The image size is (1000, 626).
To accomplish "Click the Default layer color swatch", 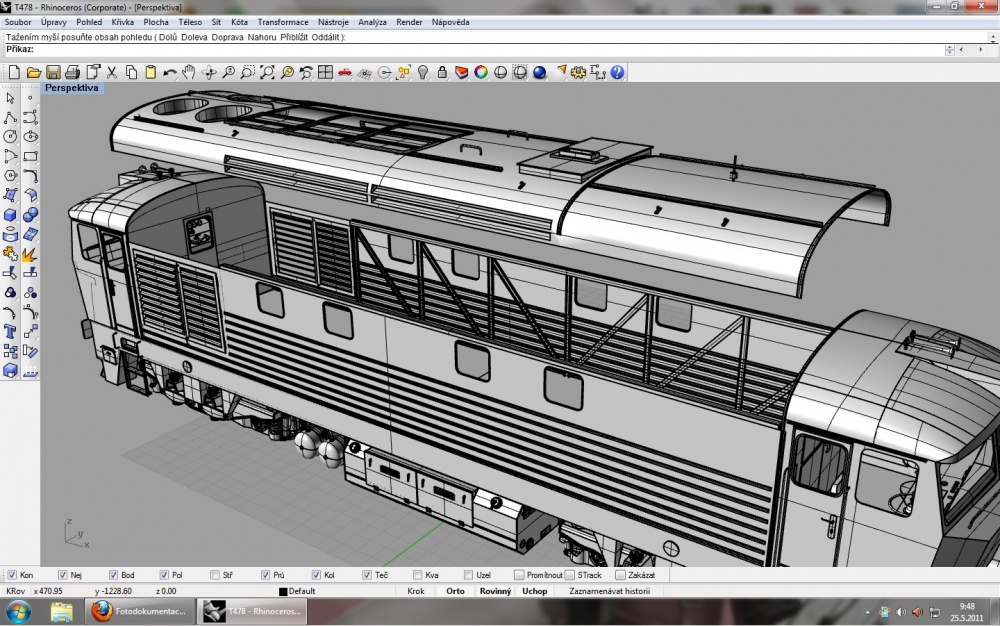I will [283, 592].
